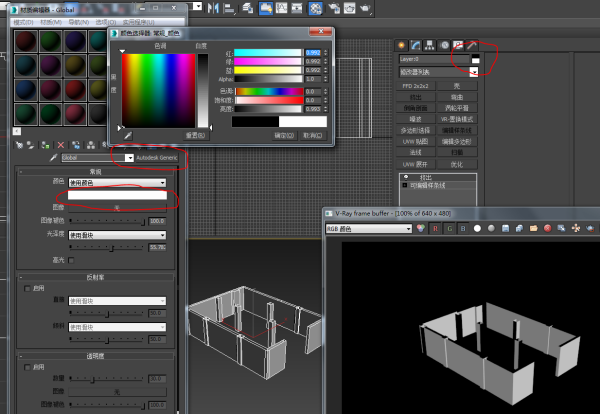
Task: Open the Modify panel tab icon
Action: 414,45
